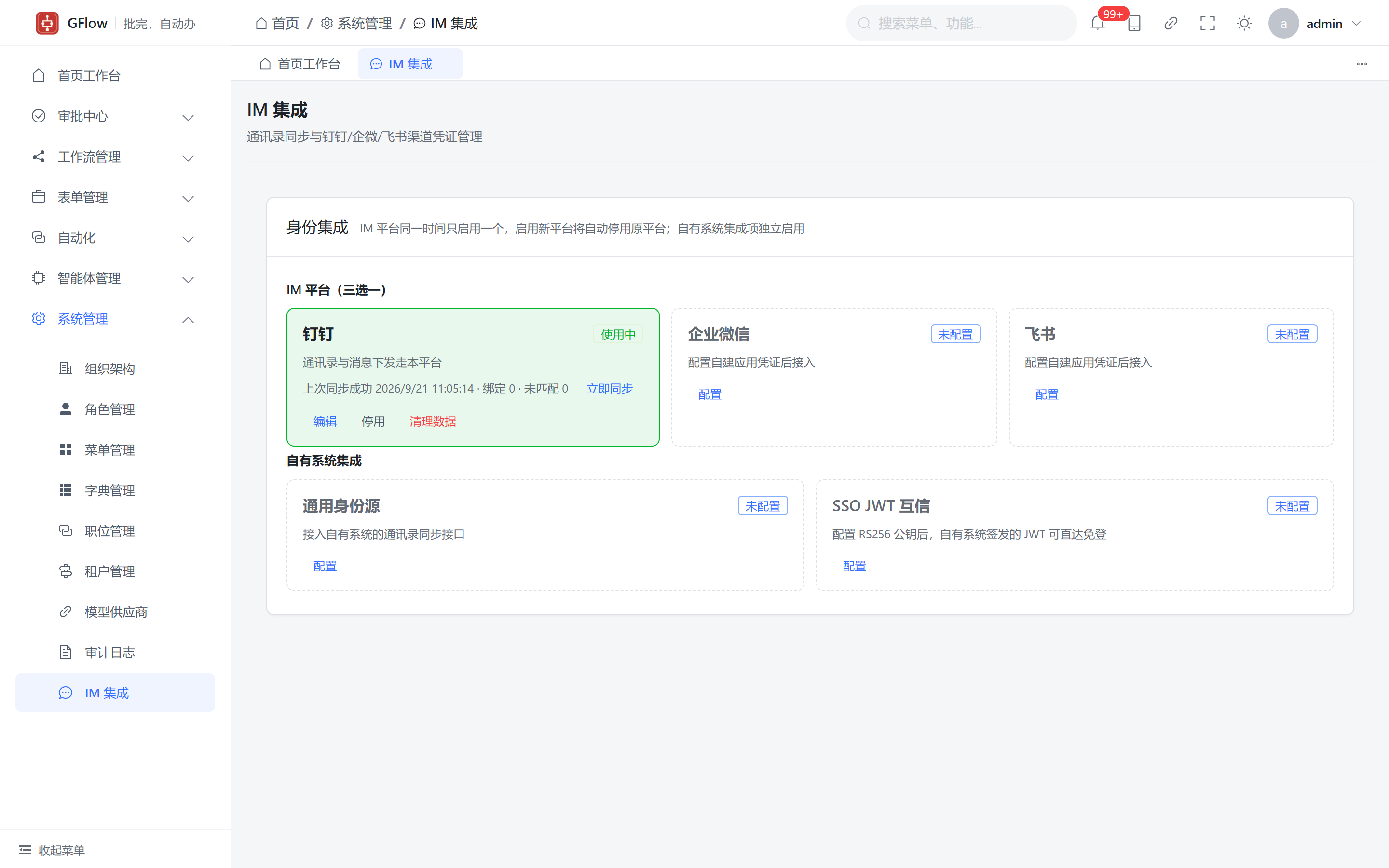Click 编辑 on the 钉钉 card
The height and width of the screenshot is (868, 1389).
325,421
